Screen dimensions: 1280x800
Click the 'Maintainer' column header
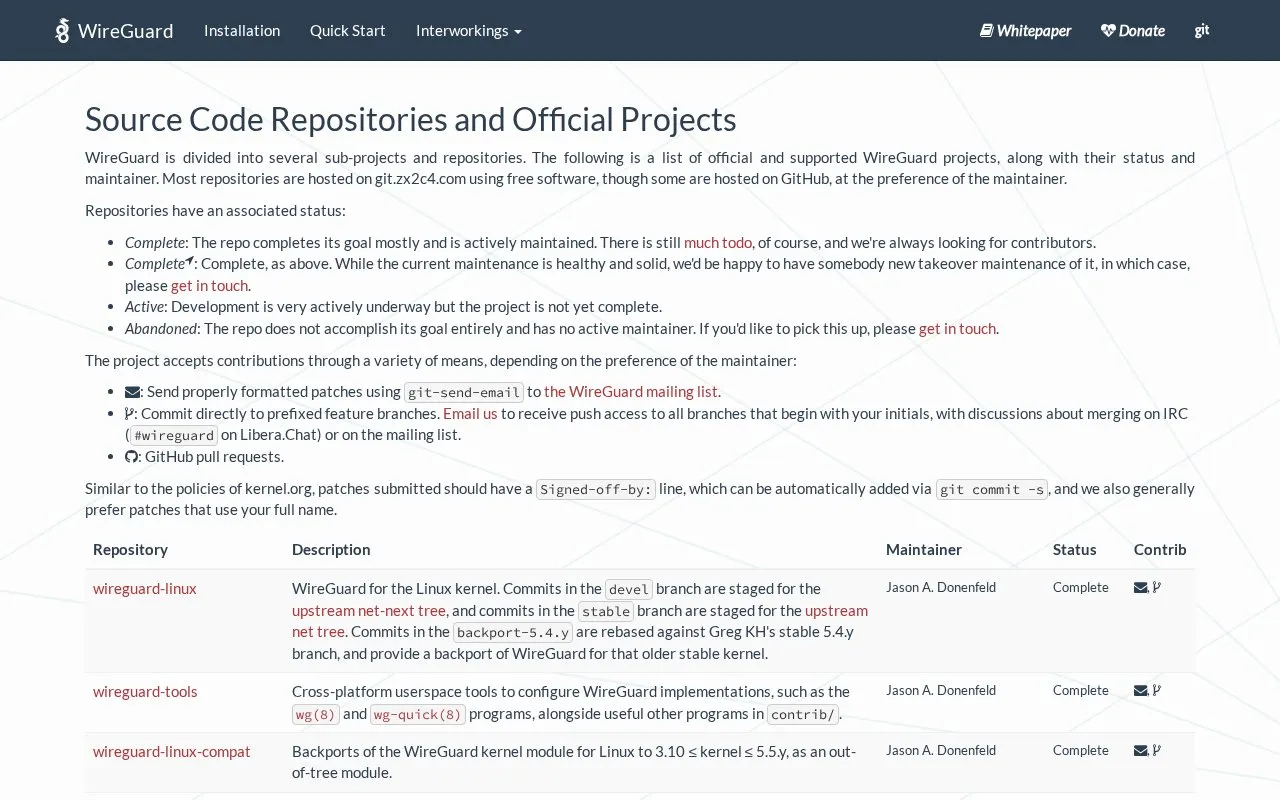[924, 550]
